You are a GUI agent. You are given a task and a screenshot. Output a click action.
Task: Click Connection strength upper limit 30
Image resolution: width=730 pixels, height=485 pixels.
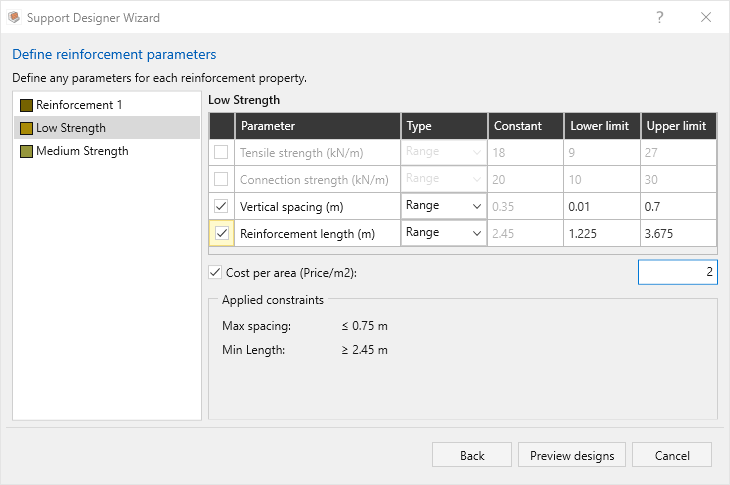[678, 179]
